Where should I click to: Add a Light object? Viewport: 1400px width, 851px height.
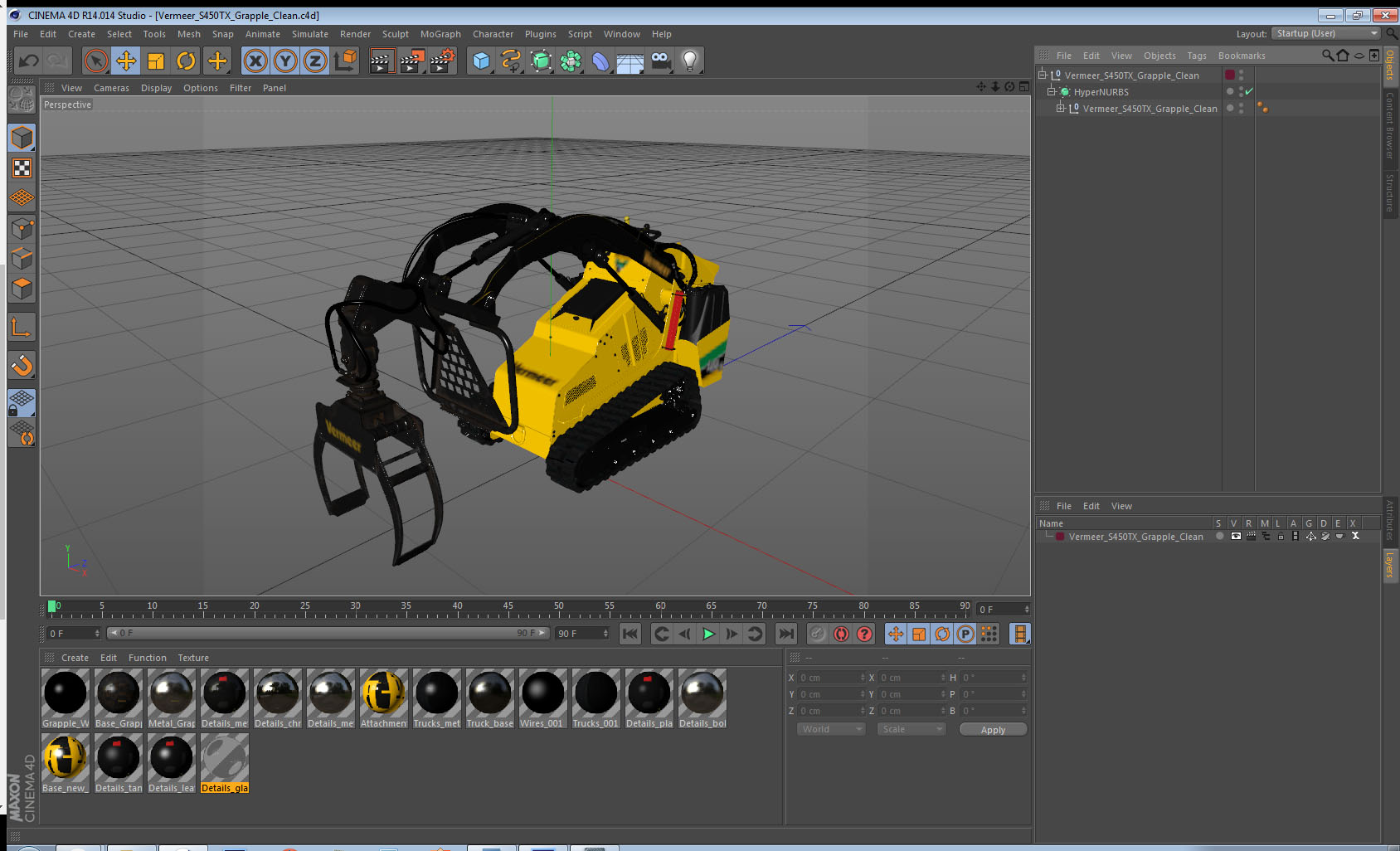[x=690, y=61]
